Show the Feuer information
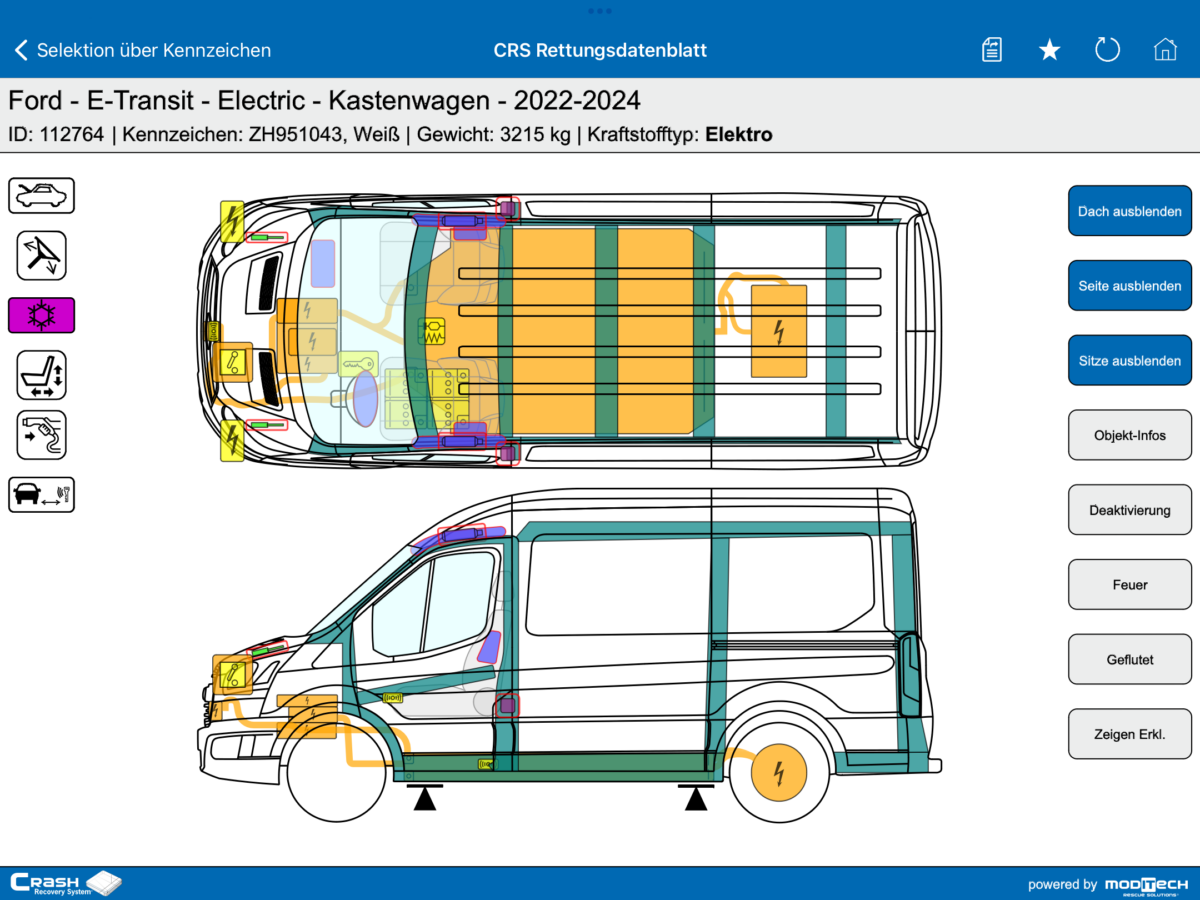This screenshot has height=900, width=1200. pos(1130,585)
